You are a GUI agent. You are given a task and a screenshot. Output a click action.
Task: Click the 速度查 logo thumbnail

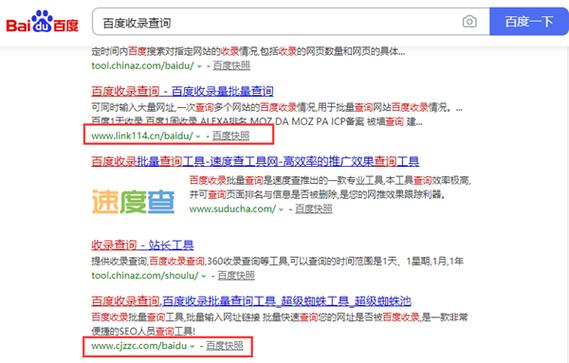click(x=133, y=201)
